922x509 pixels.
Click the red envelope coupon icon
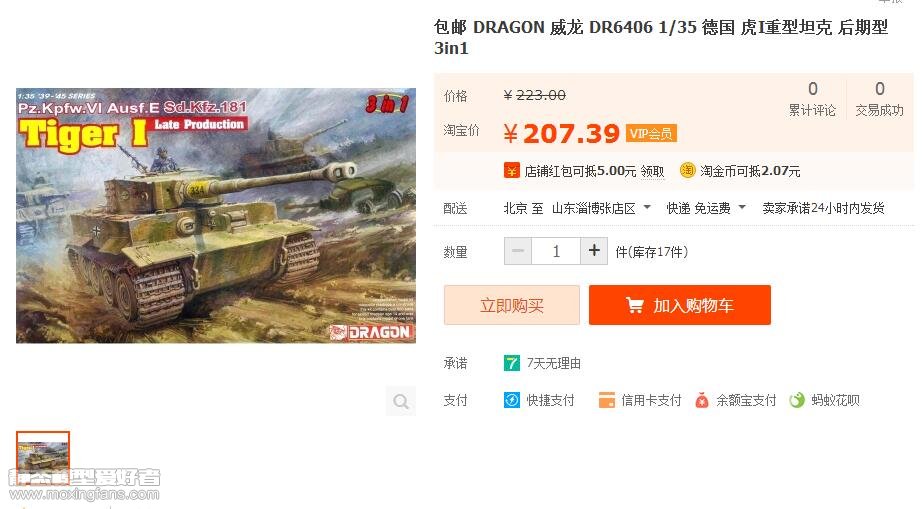coord(512,170)
